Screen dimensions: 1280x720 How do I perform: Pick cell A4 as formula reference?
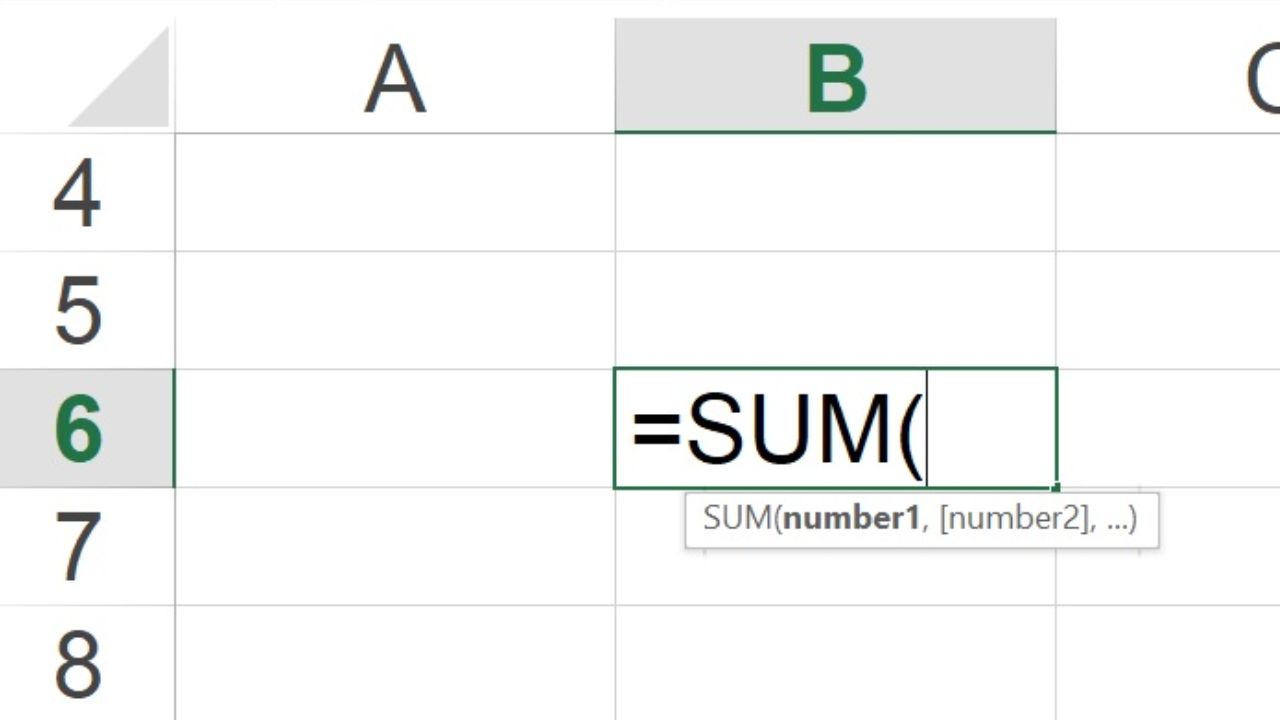point(395,192)
